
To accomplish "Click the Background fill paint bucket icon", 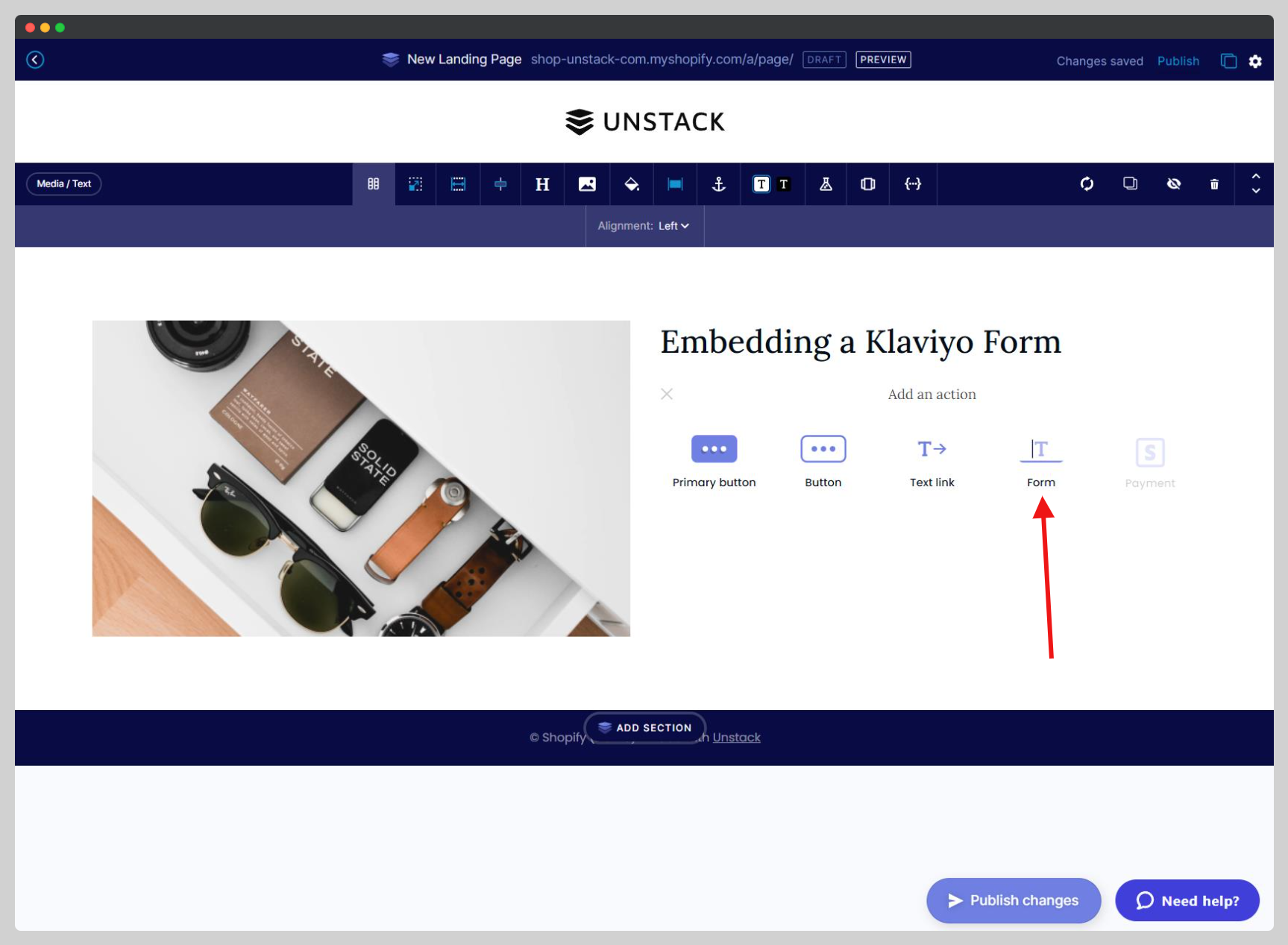I will [631, 183].
